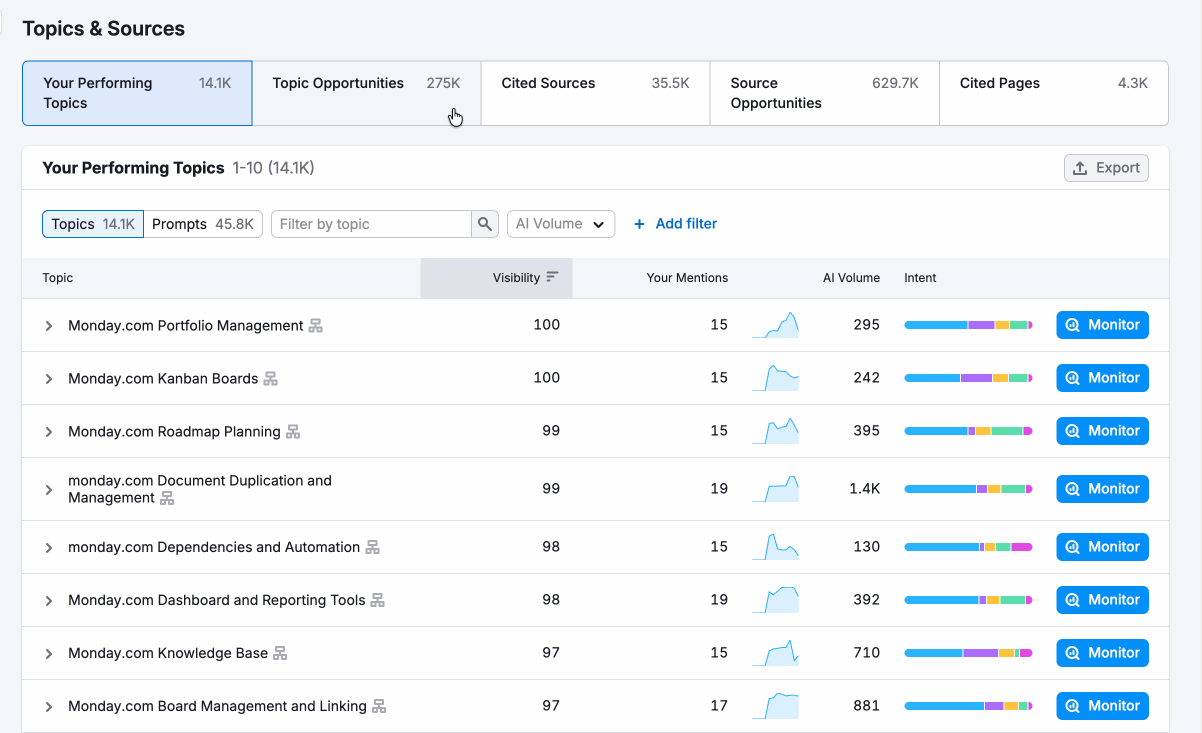Screen dimensions: 1202x733
Task: Sort by the Your Mentions column header
Action: click(687, 278)
